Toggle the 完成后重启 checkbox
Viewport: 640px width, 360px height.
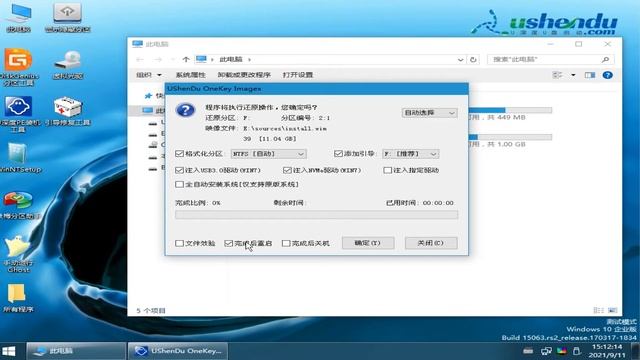click(228, 243)
